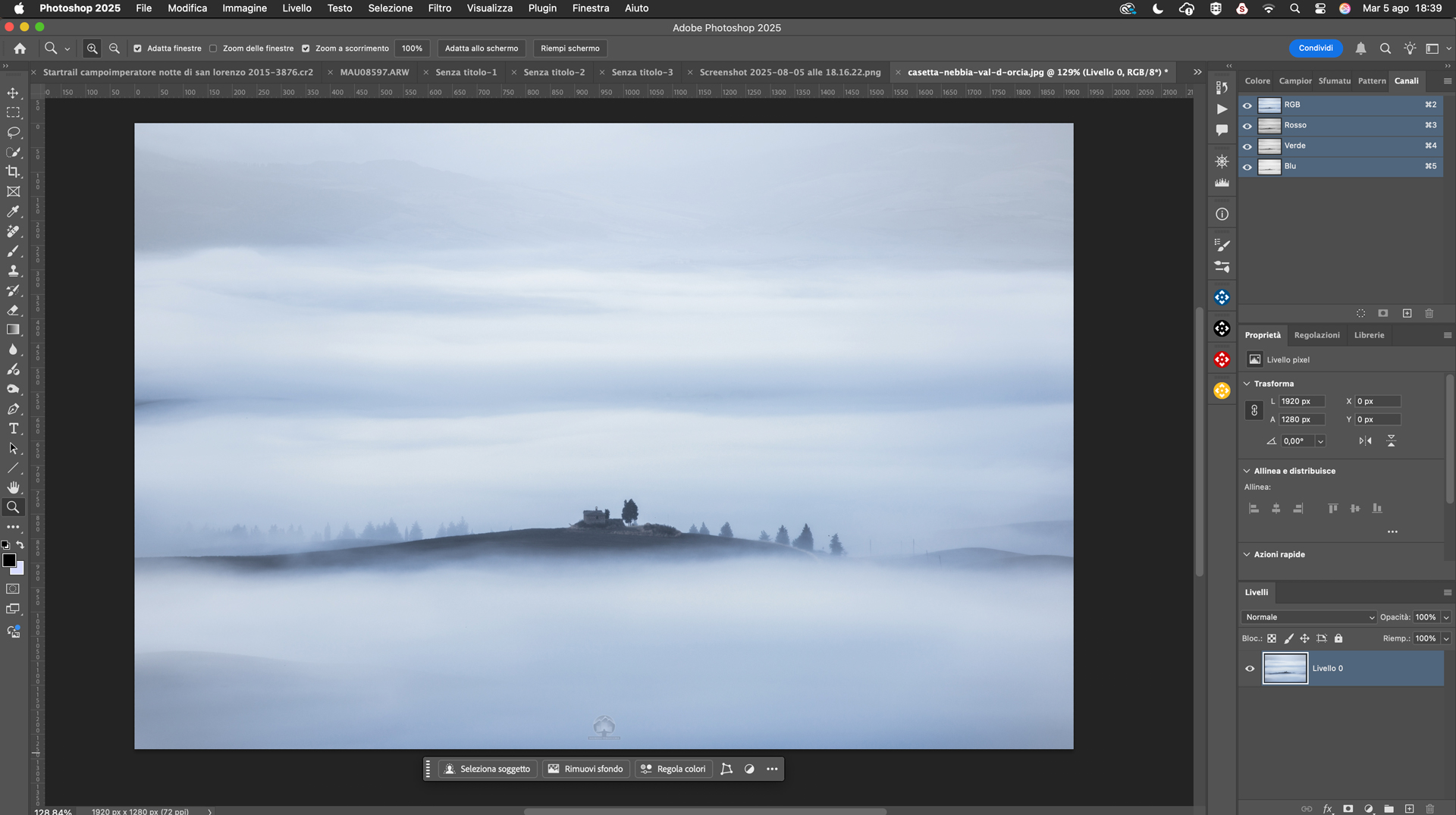Image resolution: width=1456 pixels, height=815 pixels.
Task: Choose the Zoom Out mode icon
Action: pyautogui.click(x=115, y=49)
